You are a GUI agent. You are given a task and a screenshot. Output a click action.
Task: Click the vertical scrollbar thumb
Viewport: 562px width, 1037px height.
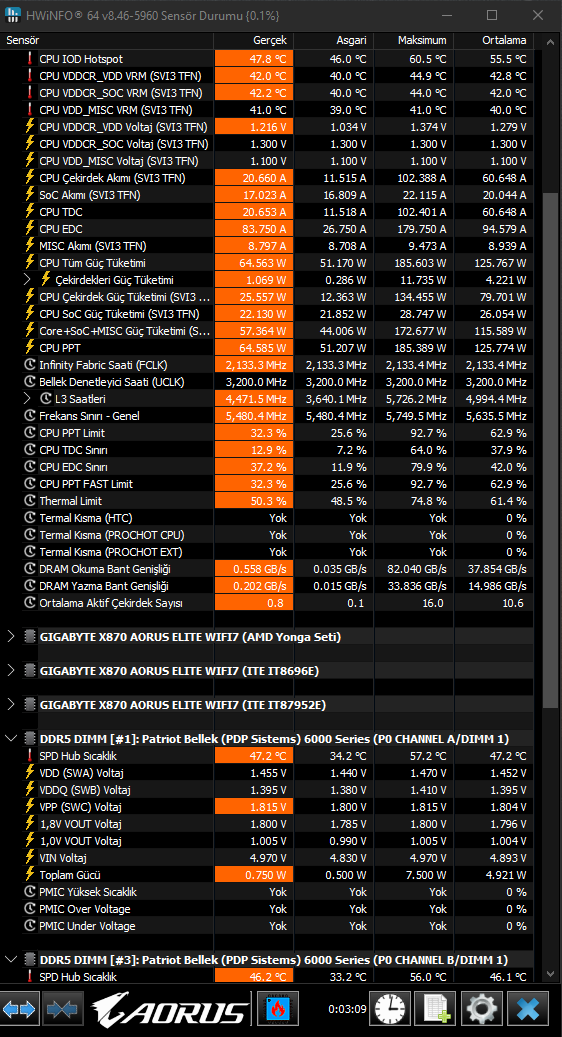click(x=549, y=452)
